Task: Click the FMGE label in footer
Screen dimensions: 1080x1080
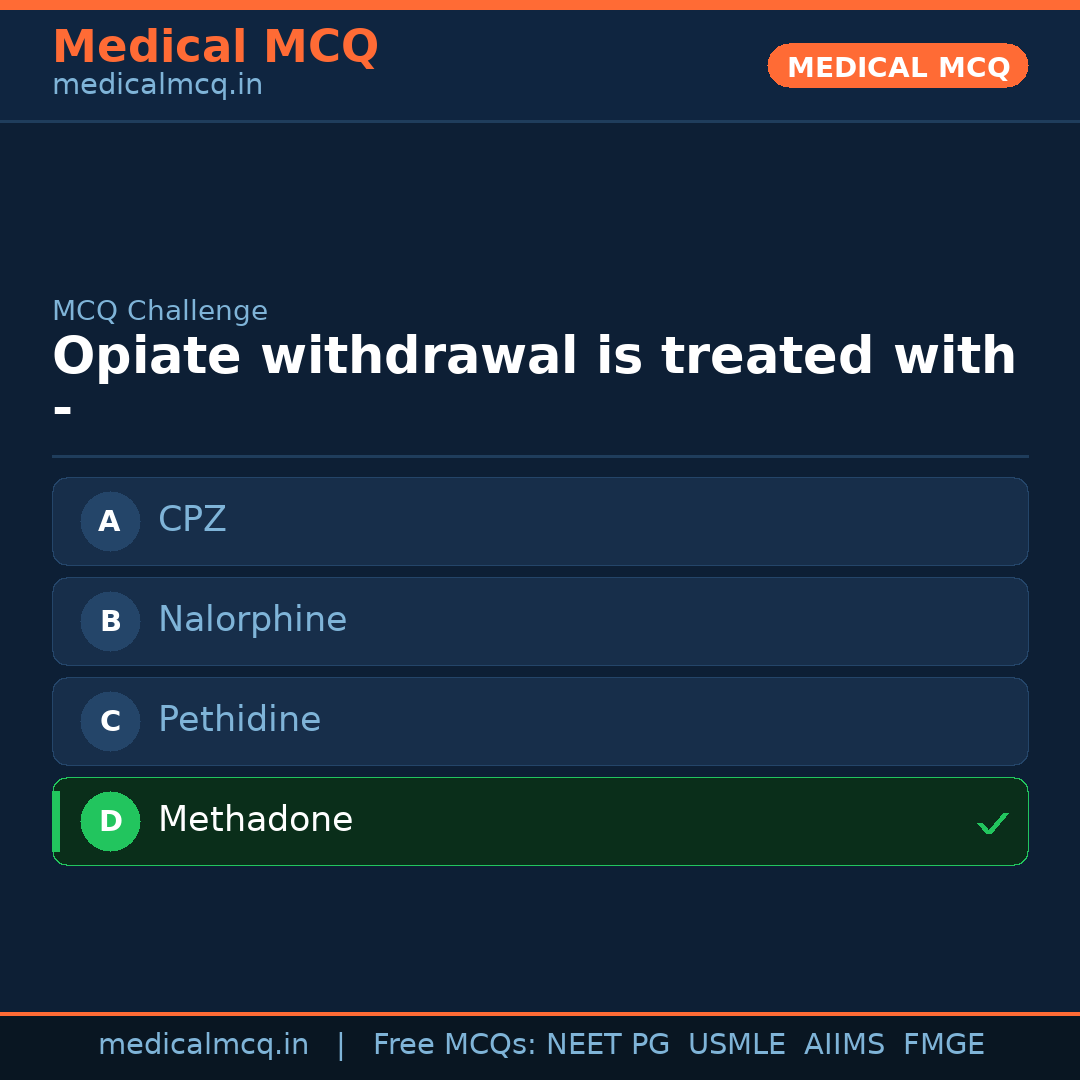Action: pyautogui.click(x=943, y=1043)
